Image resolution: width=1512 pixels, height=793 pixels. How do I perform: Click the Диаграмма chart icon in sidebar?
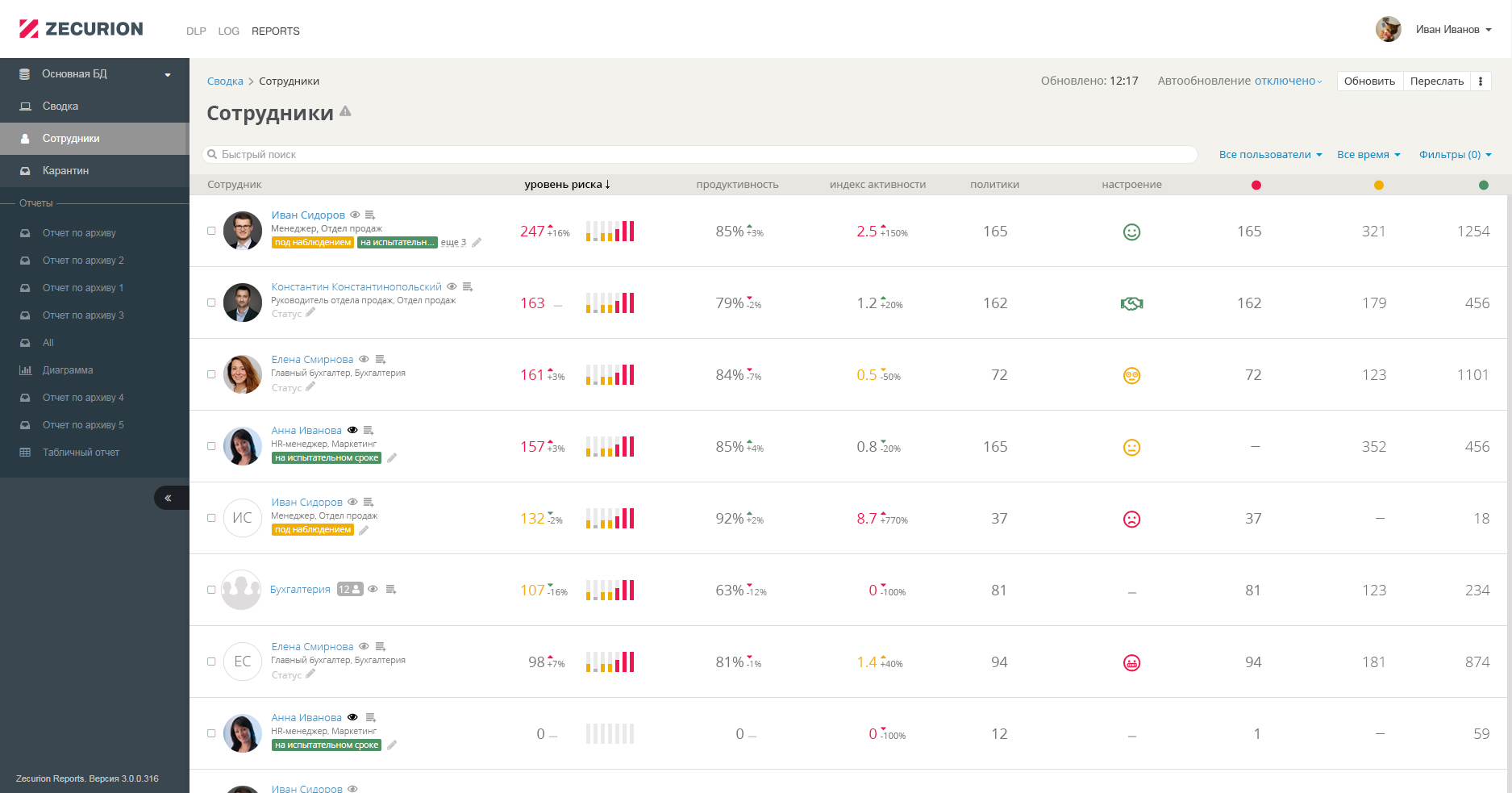point(25,370)
